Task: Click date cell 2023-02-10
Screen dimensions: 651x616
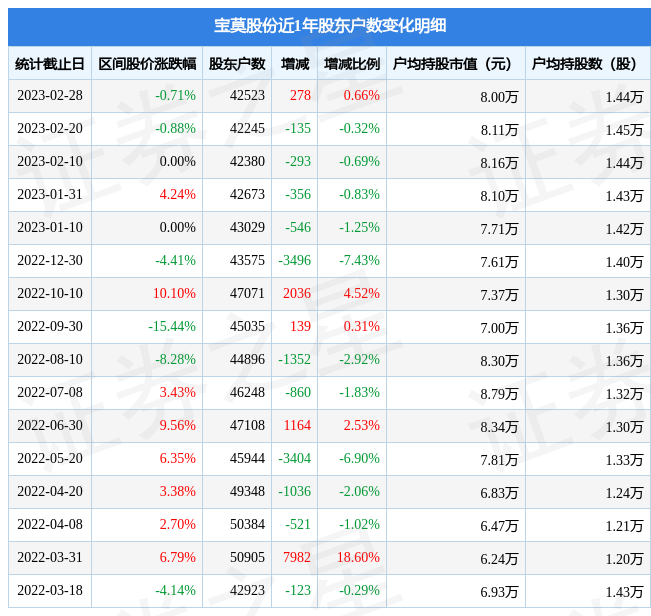Action: (x=50, y=161)
